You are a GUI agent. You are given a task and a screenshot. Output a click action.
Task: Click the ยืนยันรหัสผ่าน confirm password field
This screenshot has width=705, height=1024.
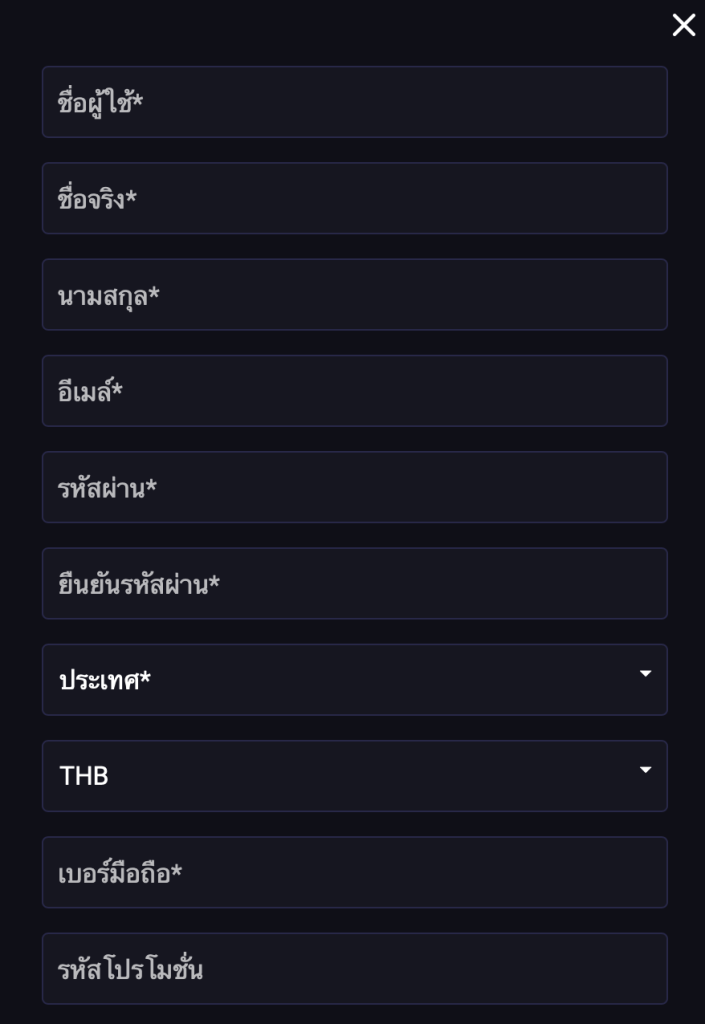click(x=354, y=583)
